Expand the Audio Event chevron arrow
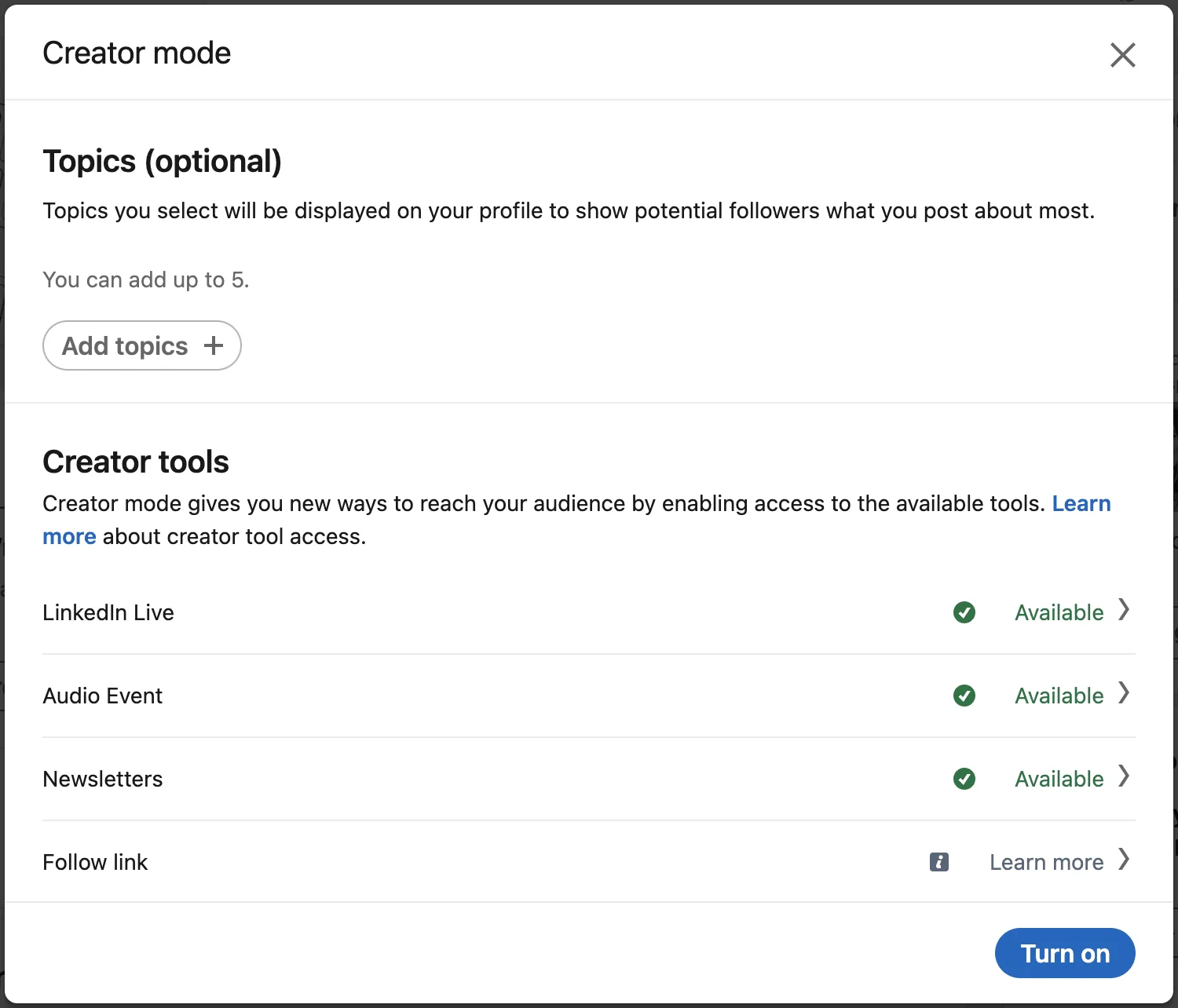Viewport: 1178px width, 1008px height. [1124, 692]
